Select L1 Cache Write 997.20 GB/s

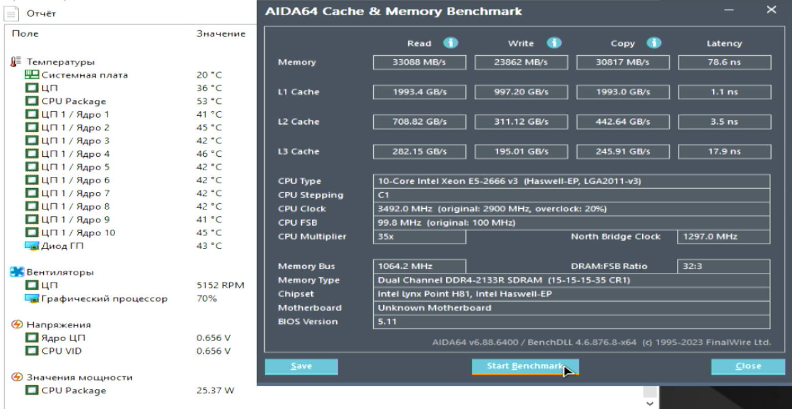(x=521, y=92)
